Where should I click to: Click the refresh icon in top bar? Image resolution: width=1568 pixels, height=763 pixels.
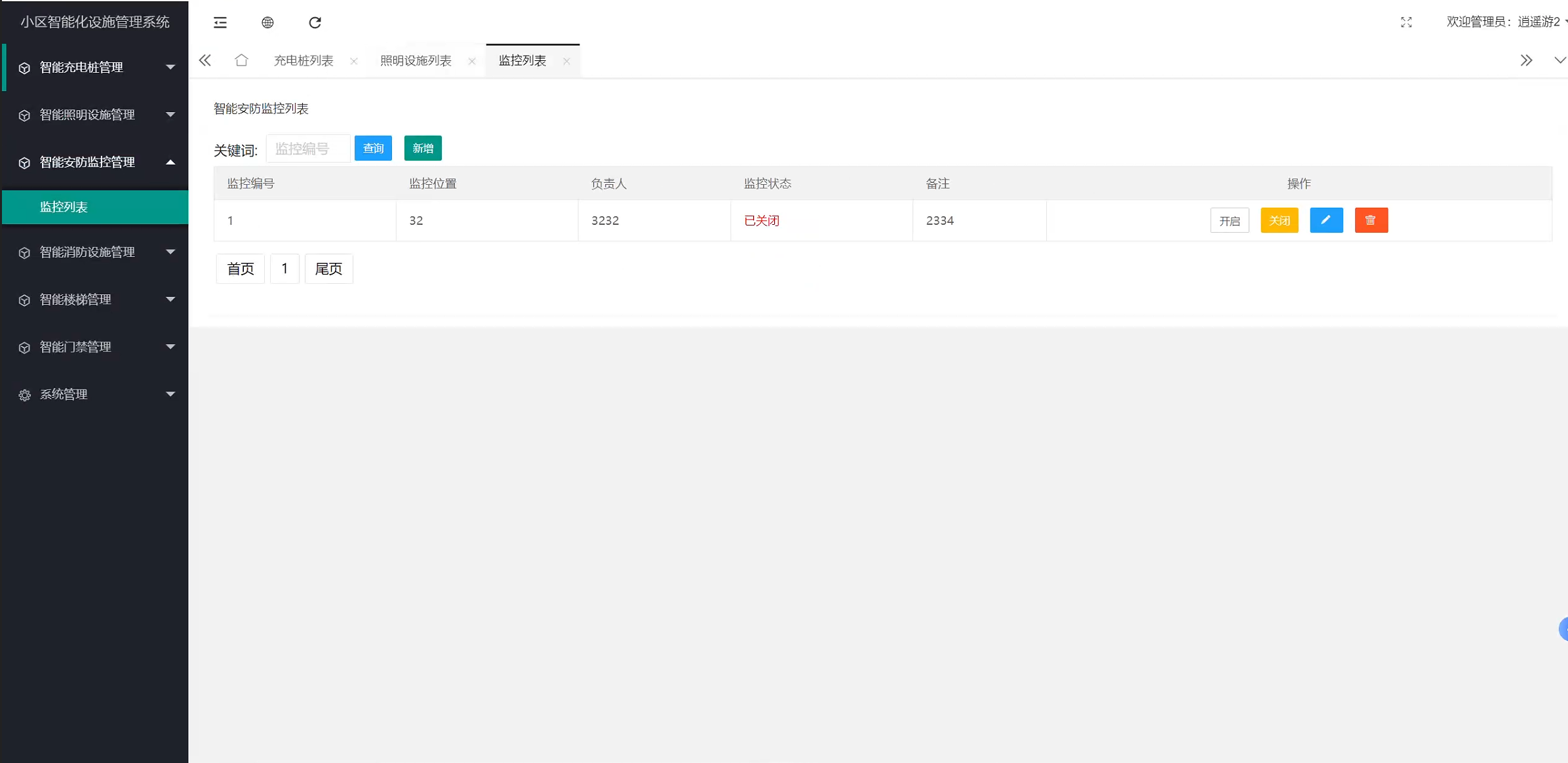(x=315, y=22)
